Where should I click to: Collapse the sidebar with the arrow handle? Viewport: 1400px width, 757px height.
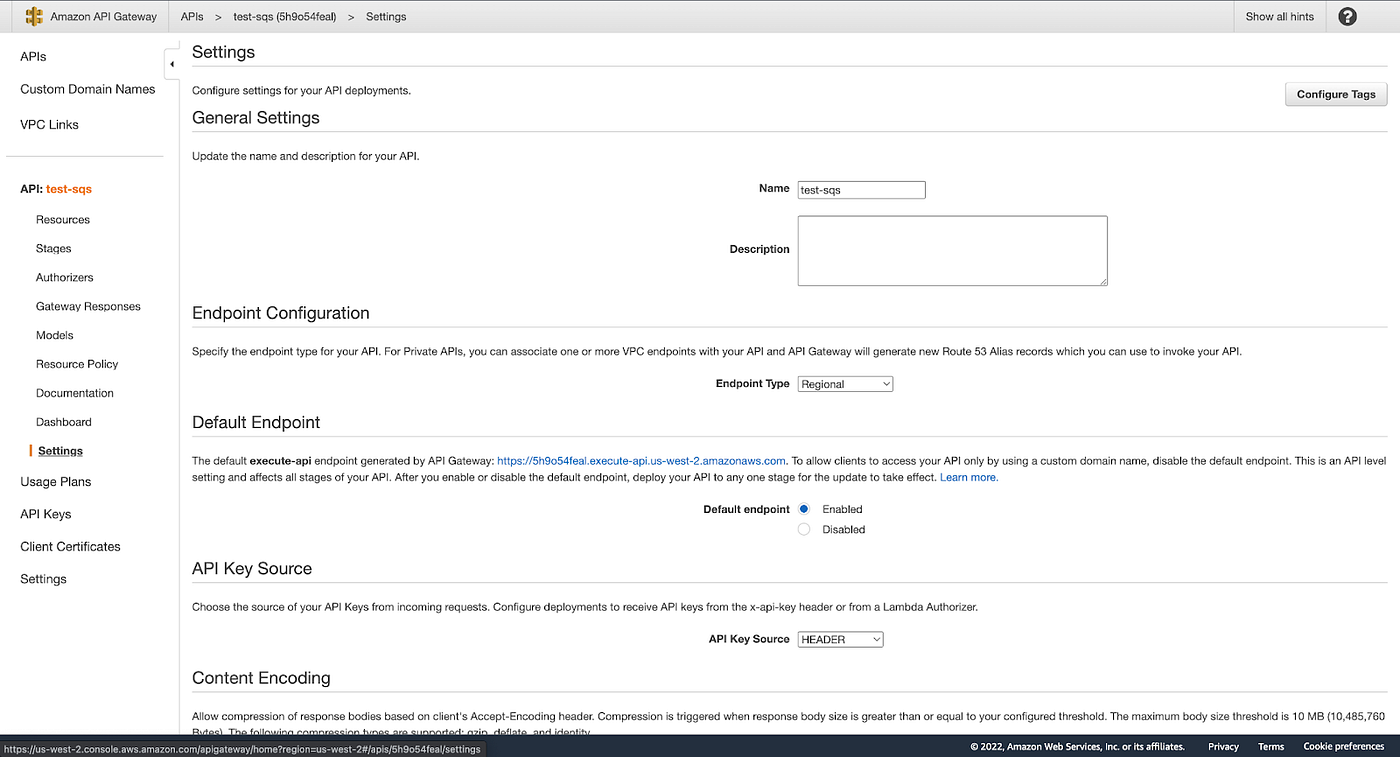pyautogui.click(x=172, y=64)
